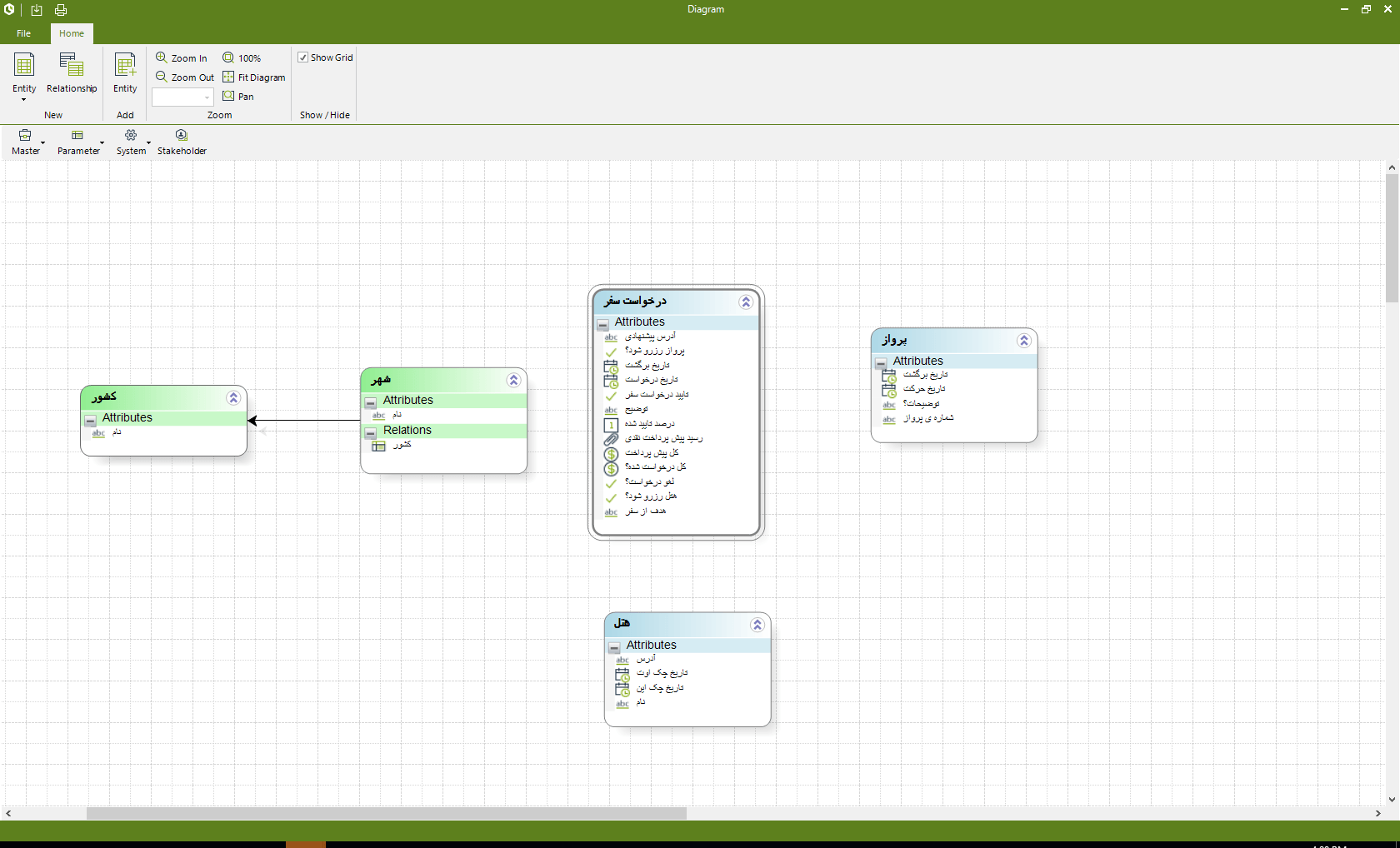The image size is (1400, 848).
Task: Click the application logo icon
Action: (x=9, y=9)
